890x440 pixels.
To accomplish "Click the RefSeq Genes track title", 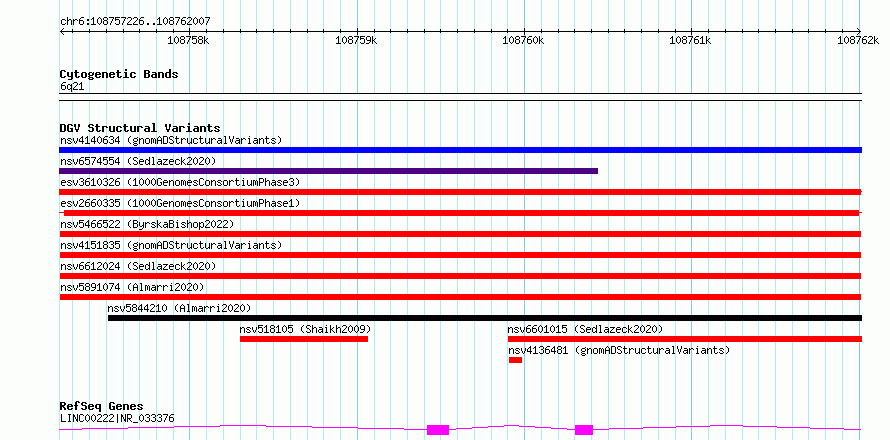I will point(101,406).
